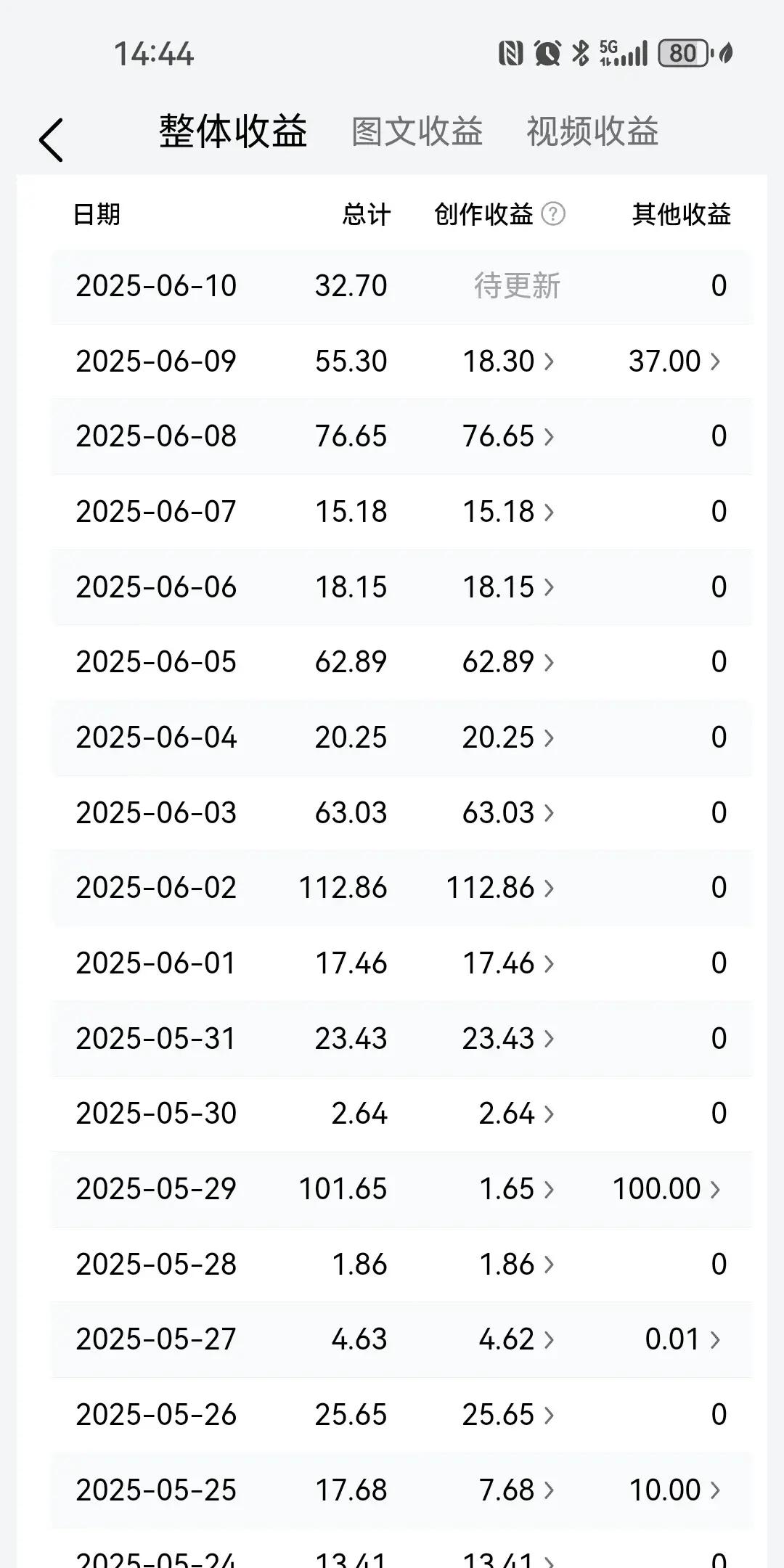Tap the NFC status bar icon
The image size is (784, 1568).
pos(511,54)
